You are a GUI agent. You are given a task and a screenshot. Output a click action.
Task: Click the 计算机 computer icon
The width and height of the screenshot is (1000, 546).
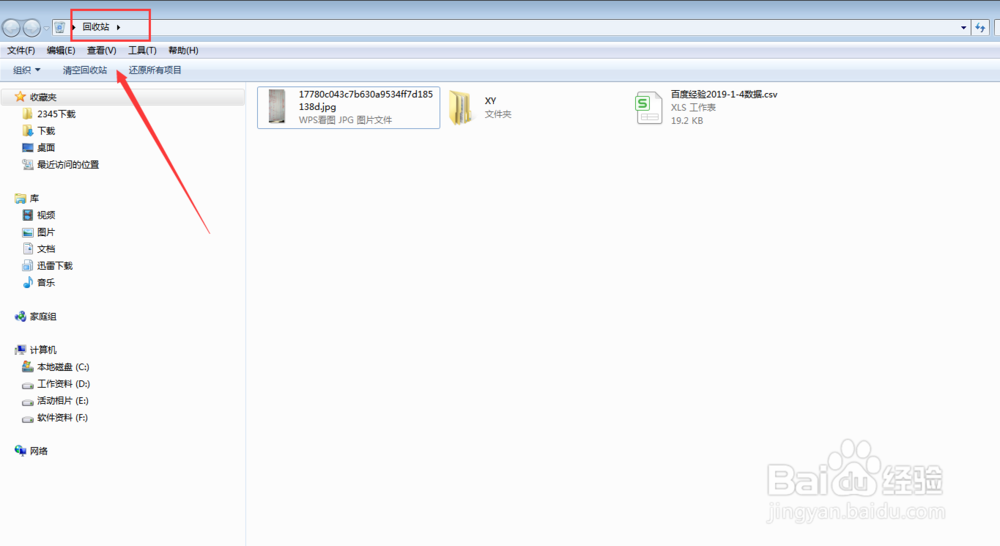[20, 350]
